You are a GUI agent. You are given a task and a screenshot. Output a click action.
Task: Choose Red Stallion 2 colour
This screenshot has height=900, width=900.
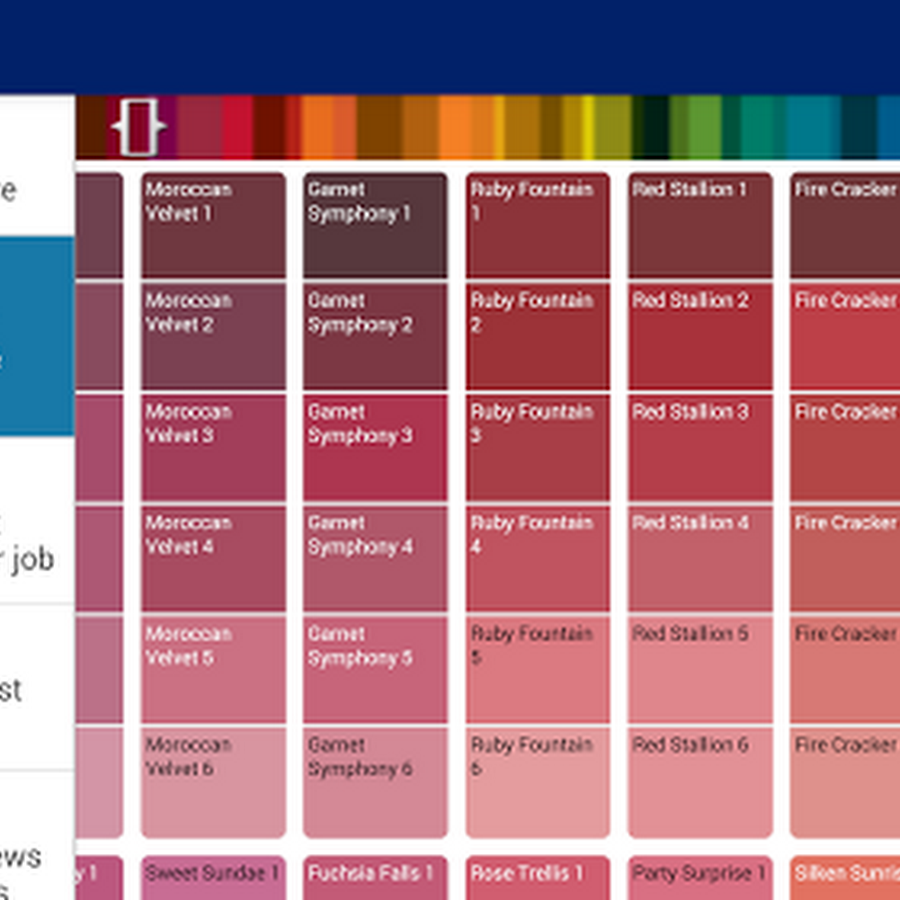pos(700,336)
